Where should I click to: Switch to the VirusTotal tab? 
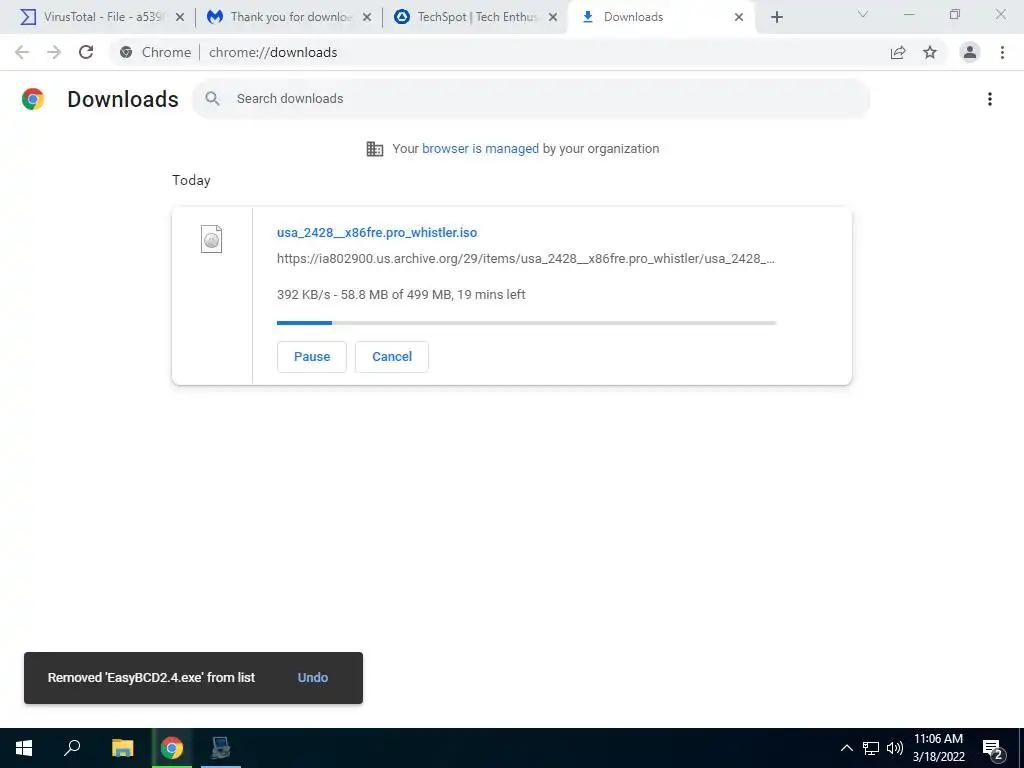pyautogui.click(x=102, y=17)
